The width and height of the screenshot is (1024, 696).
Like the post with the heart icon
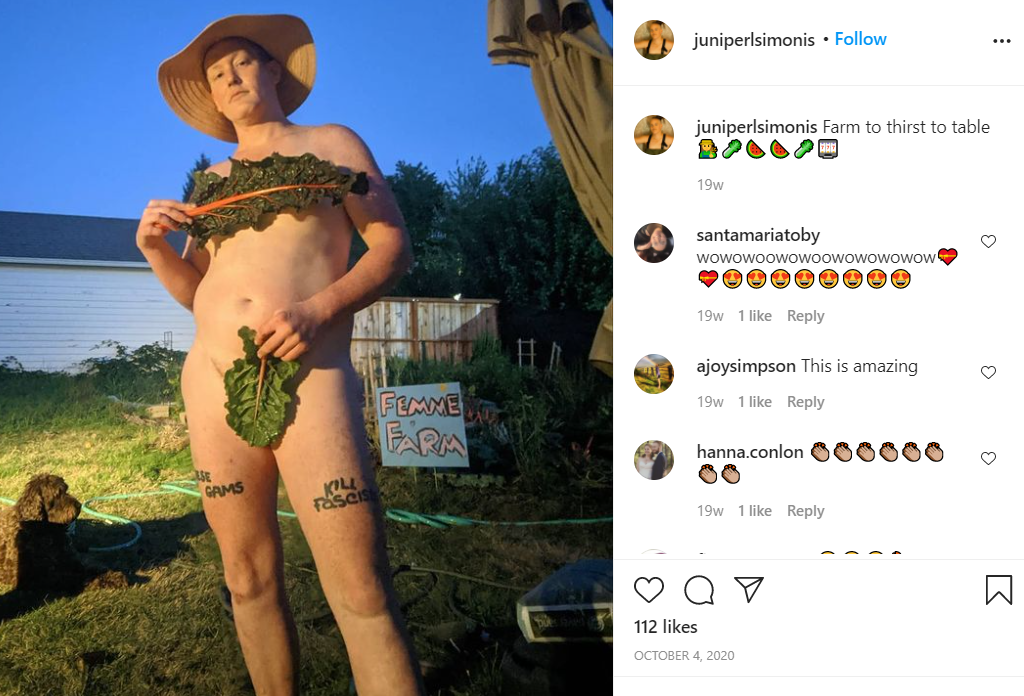[x=648, y=590]
